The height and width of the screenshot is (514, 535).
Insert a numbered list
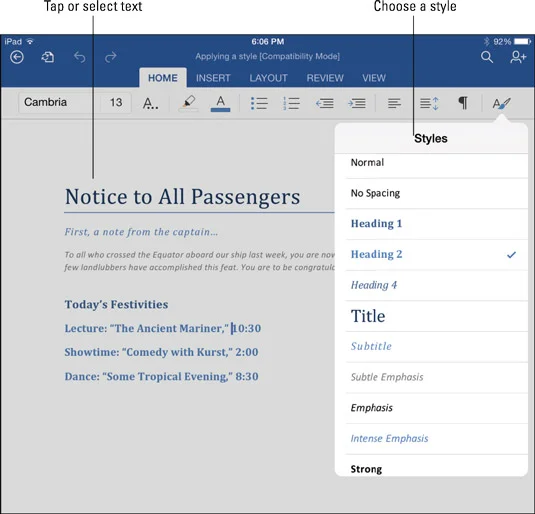(x=291, y=103)
